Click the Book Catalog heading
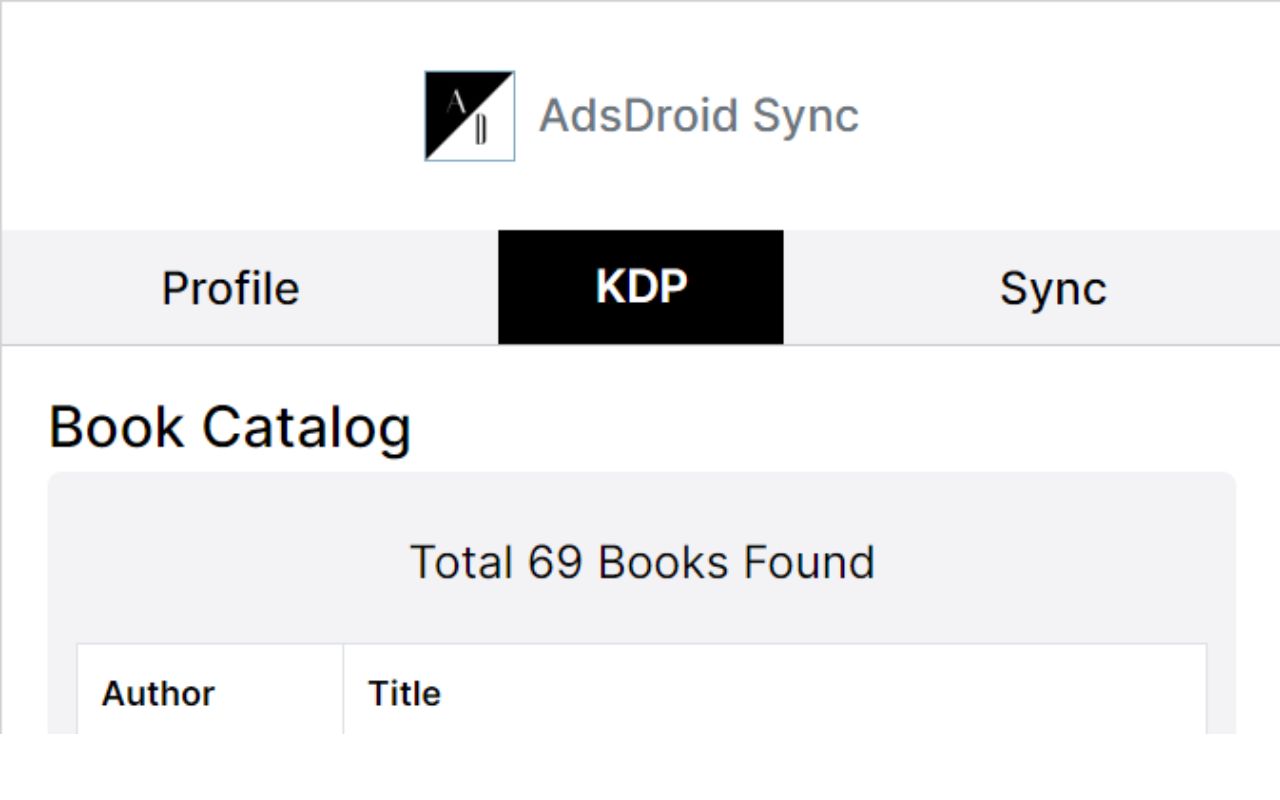 click(x=231, y=426)
